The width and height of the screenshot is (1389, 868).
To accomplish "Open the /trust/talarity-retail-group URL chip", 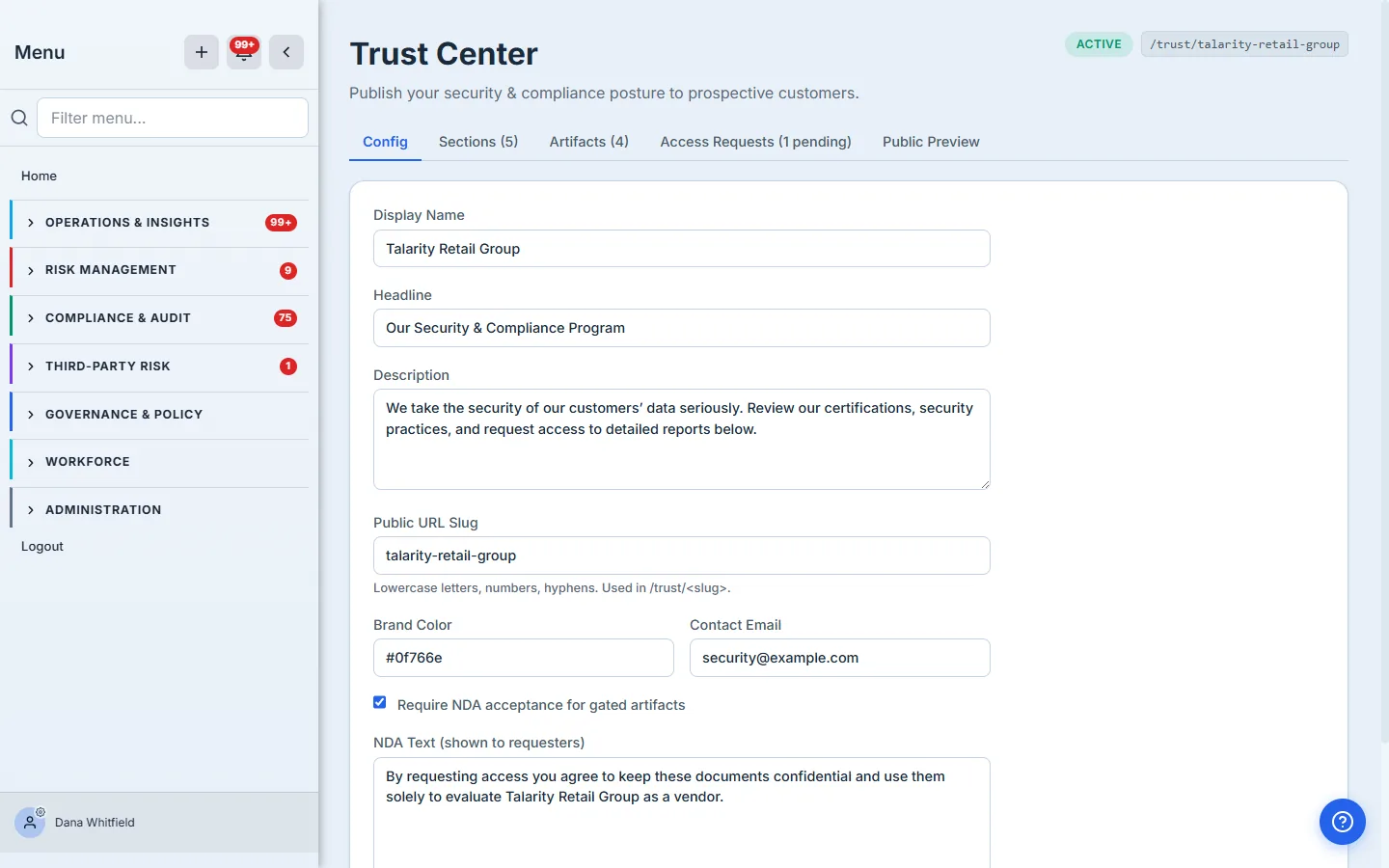I will pos(1244,44).
